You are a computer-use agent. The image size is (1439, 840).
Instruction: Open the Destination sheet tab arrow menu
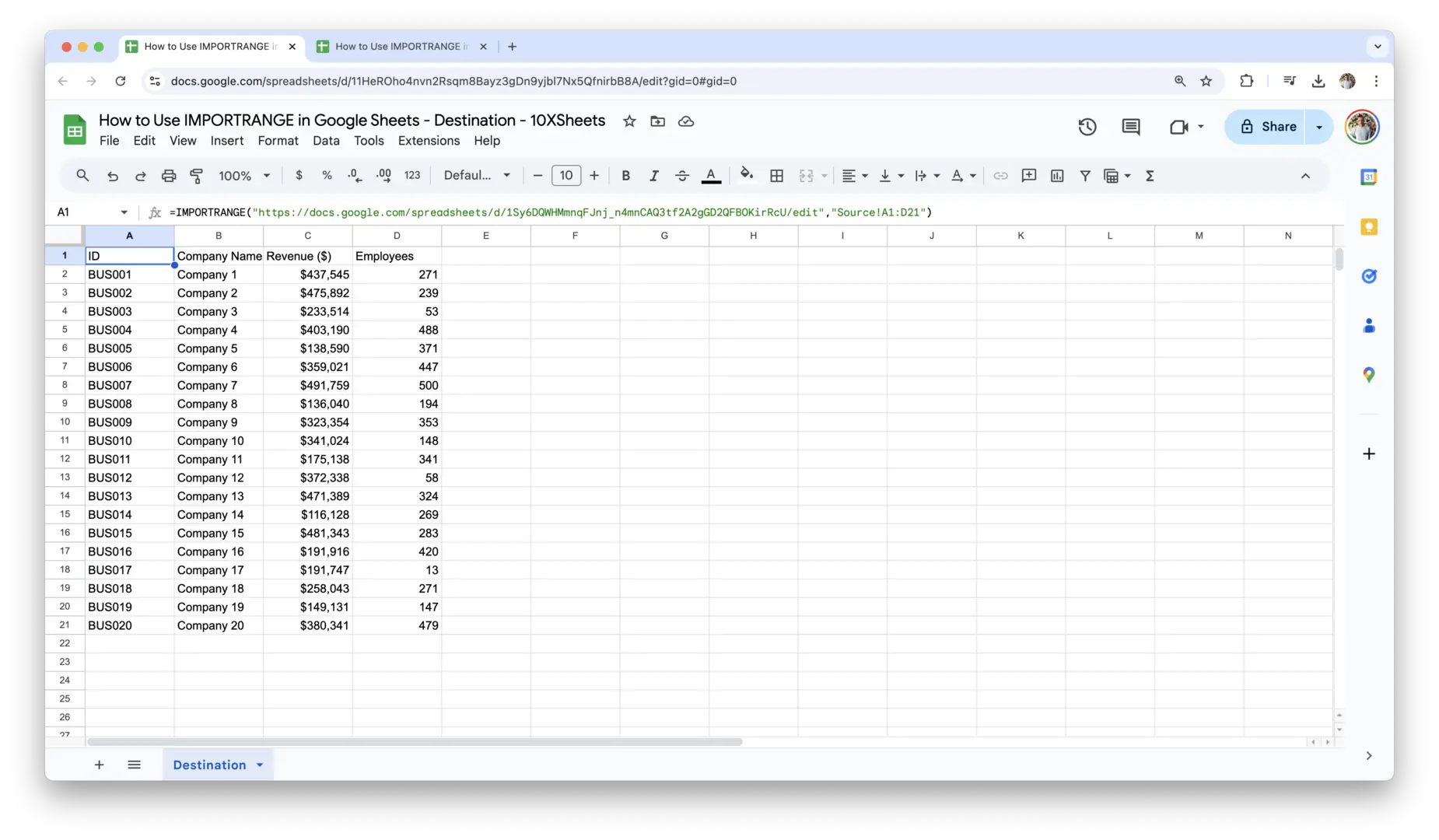point(260,765)
